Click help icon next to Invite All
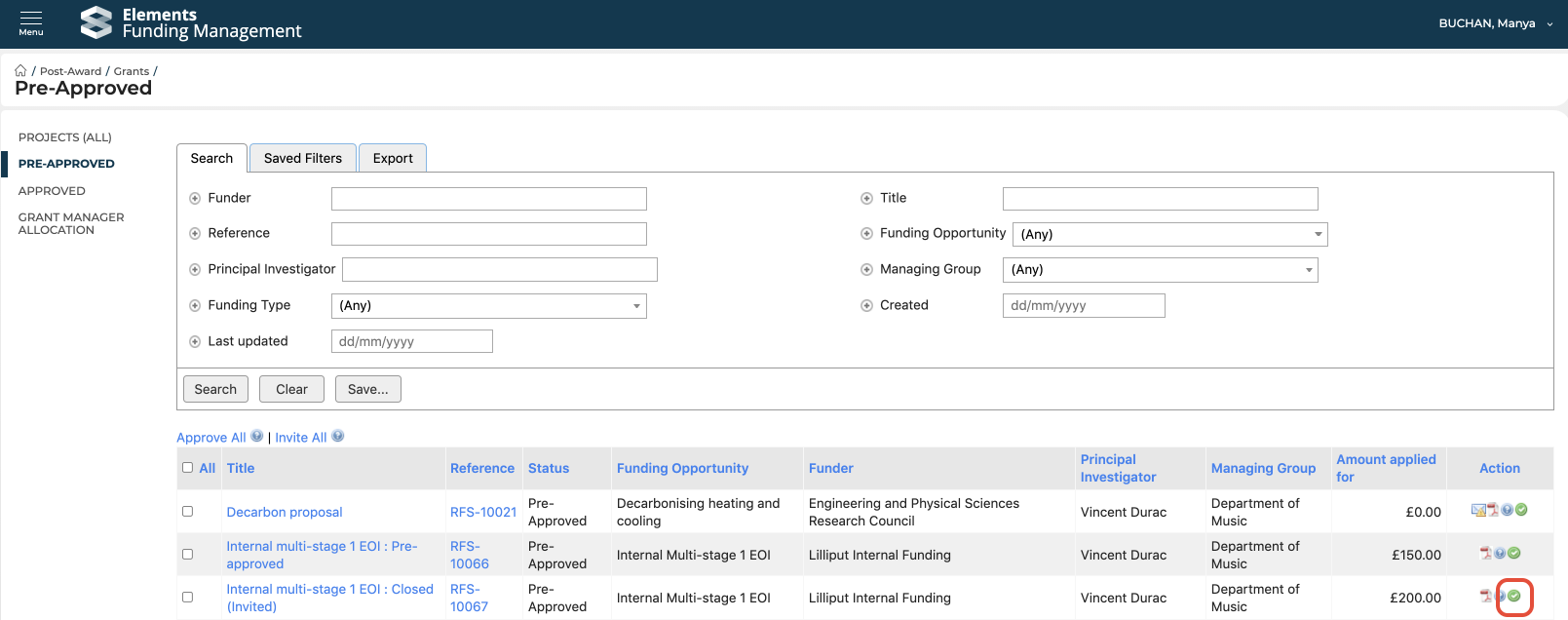This screenshot has width=1568, height=620. (338, 437)
